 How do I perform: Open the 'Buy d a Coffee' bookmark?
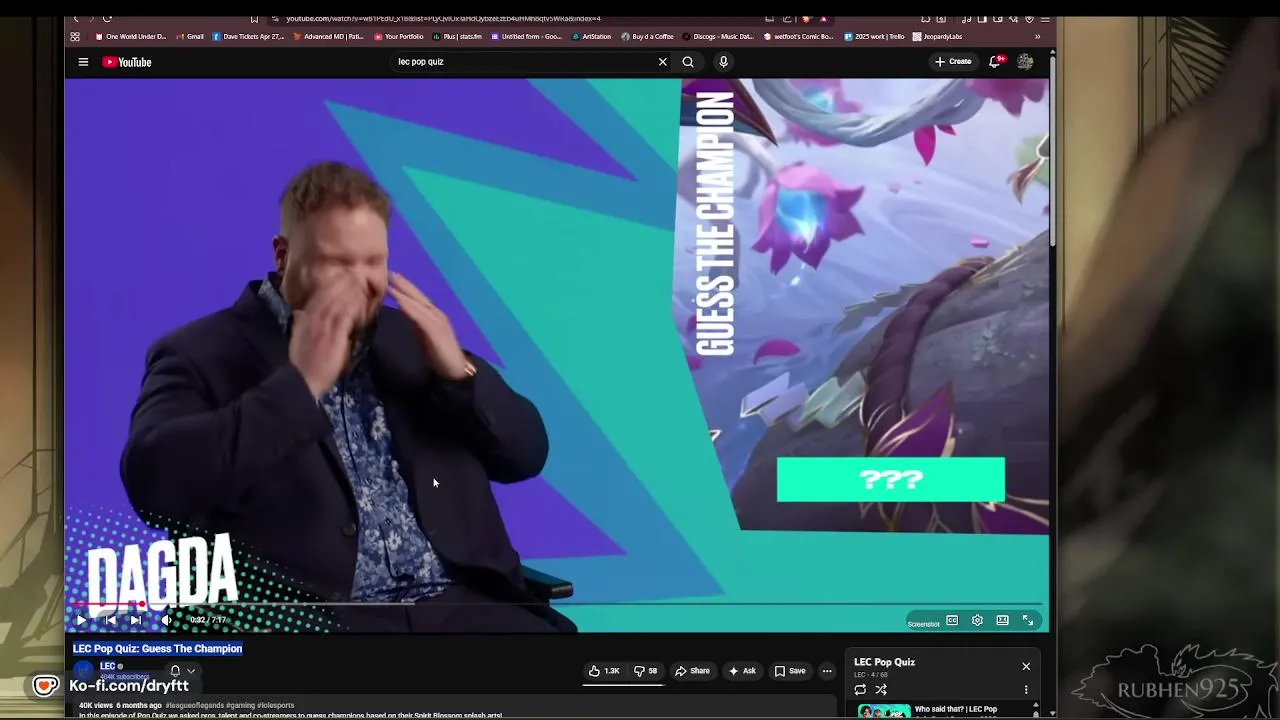click(648, 37)
